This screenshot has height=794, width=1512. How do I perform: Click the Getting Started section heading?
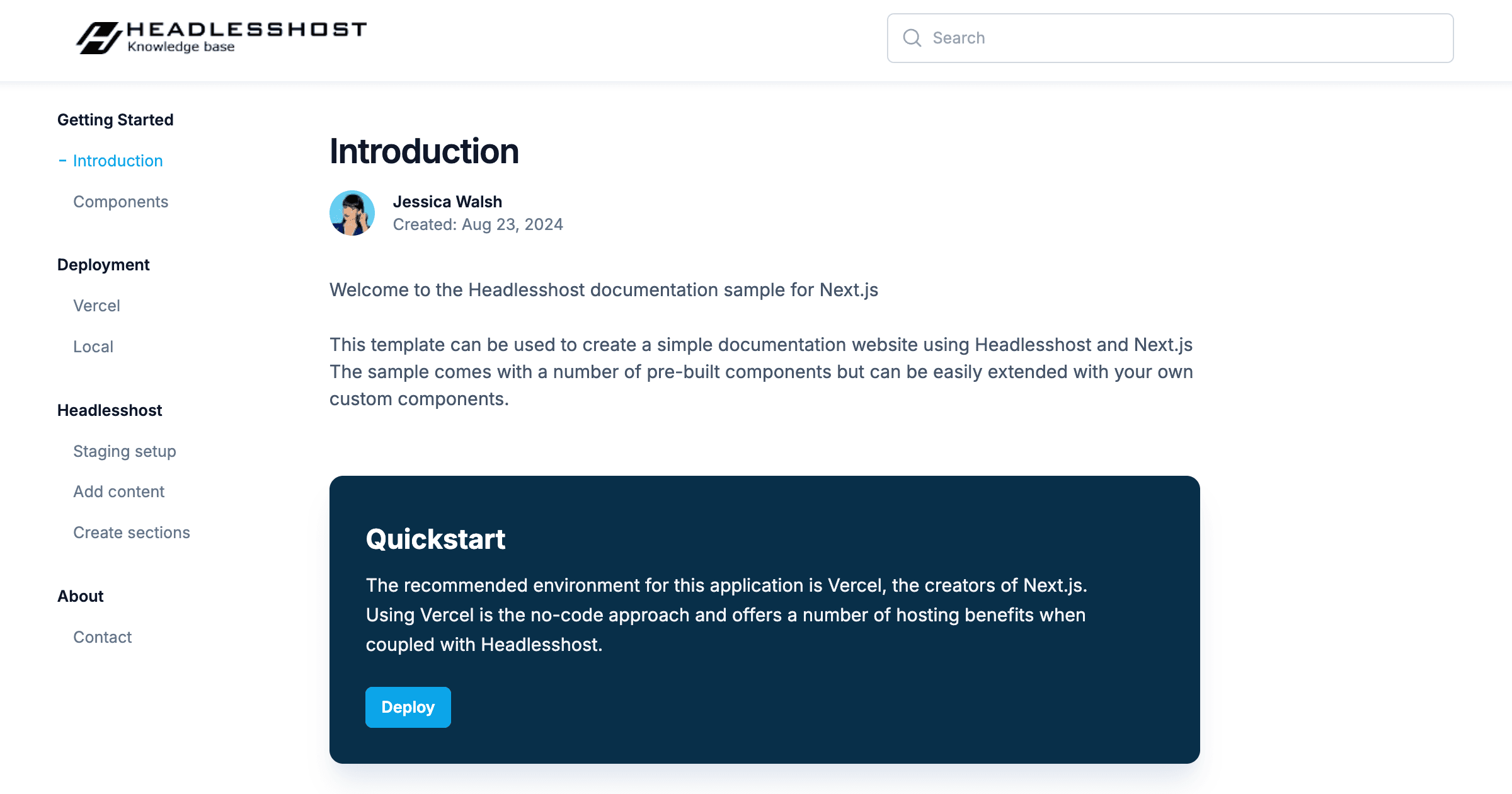pos(115,120)
